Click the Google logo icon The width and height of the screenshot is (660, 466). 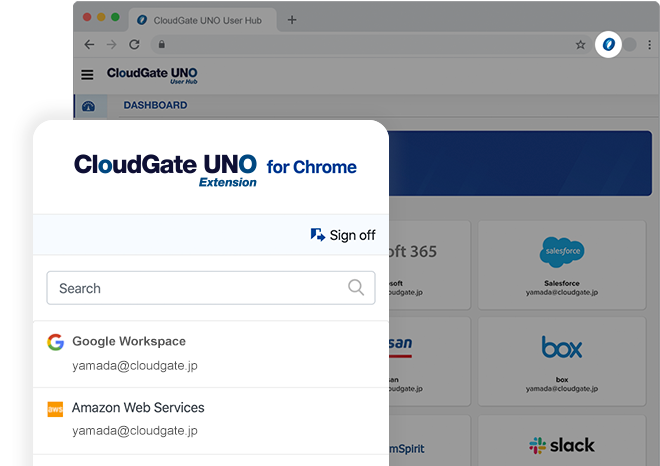55,342
